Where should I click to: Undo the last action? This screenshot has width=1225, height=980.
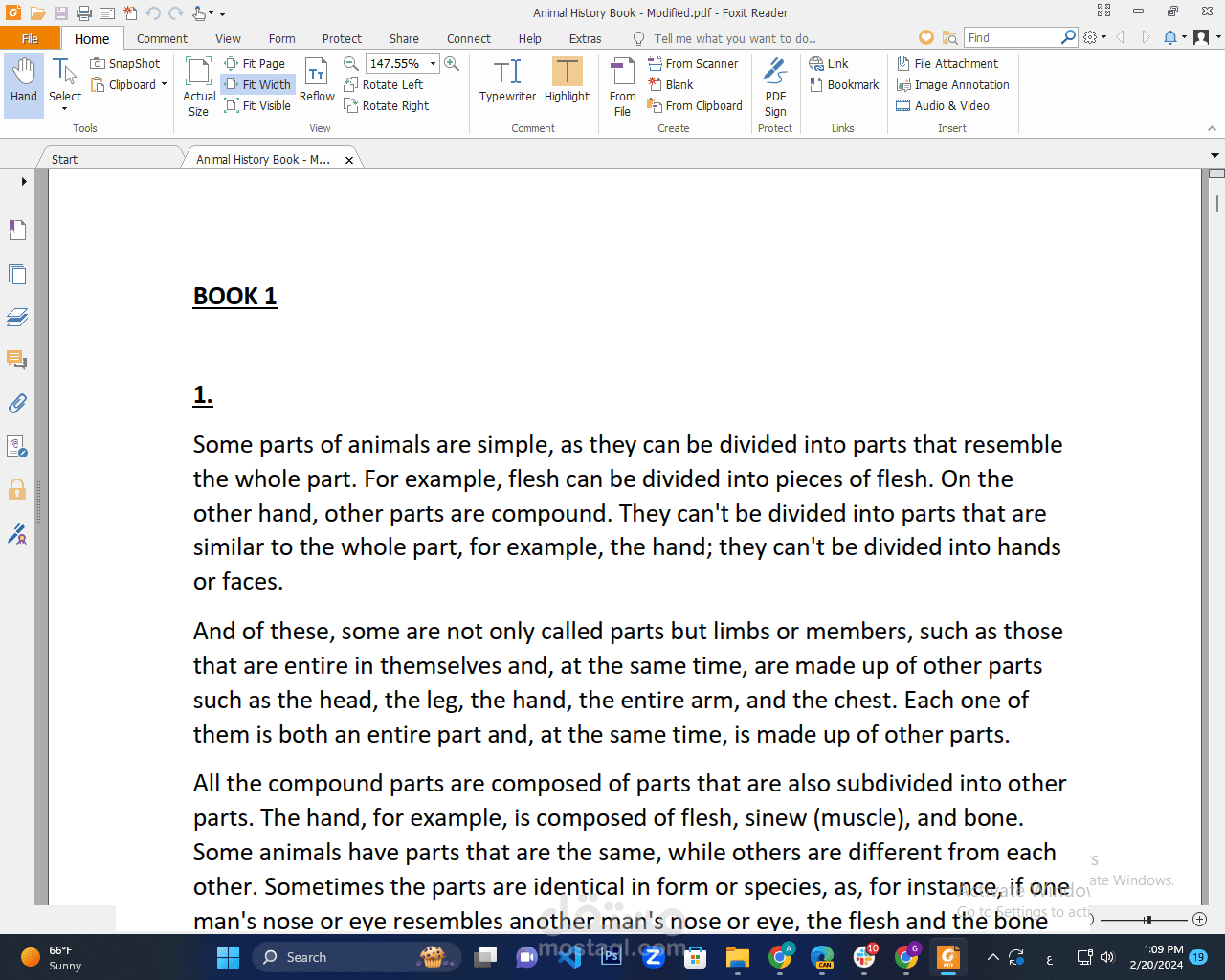click(x=153, y=13)
